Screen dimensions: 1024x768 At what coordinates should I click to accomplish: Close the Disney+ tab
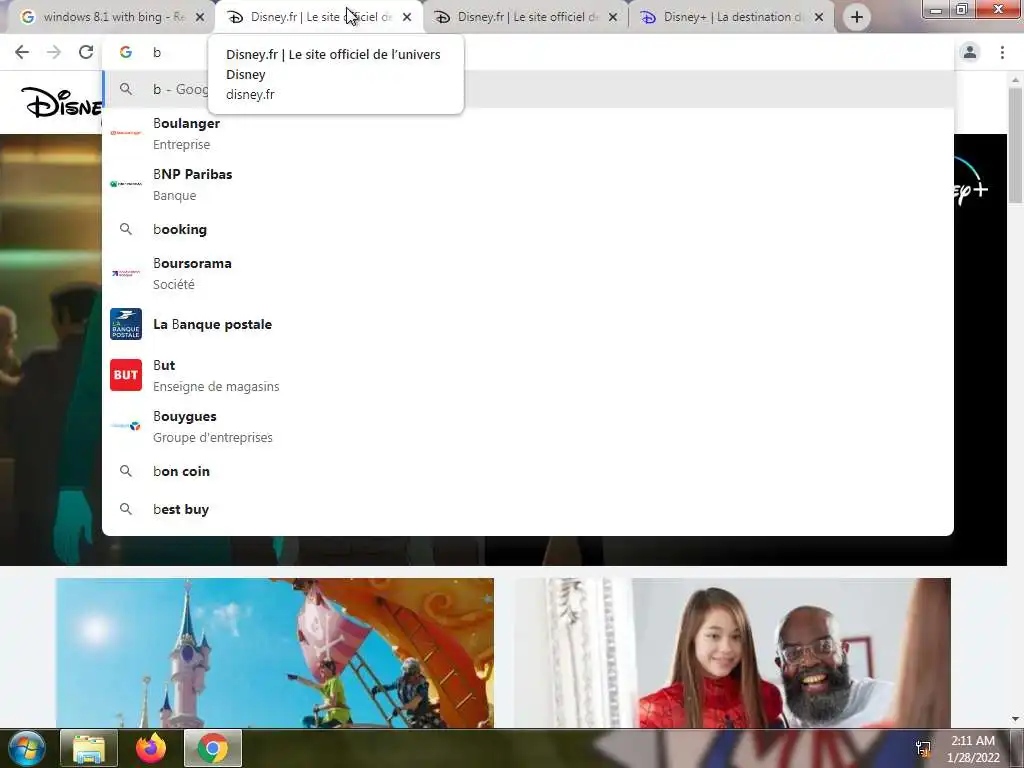pos(819,17)
